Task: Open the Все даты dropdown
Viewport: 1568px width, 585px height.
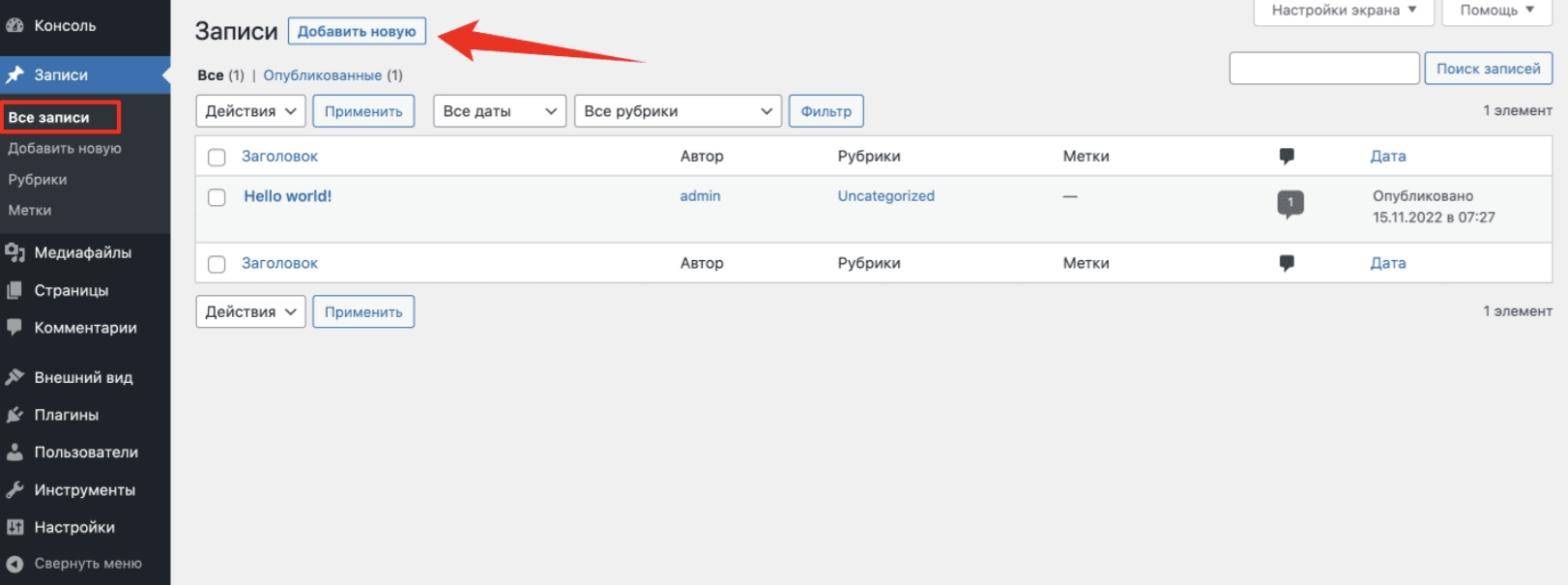Action: (x=499, y=111)
